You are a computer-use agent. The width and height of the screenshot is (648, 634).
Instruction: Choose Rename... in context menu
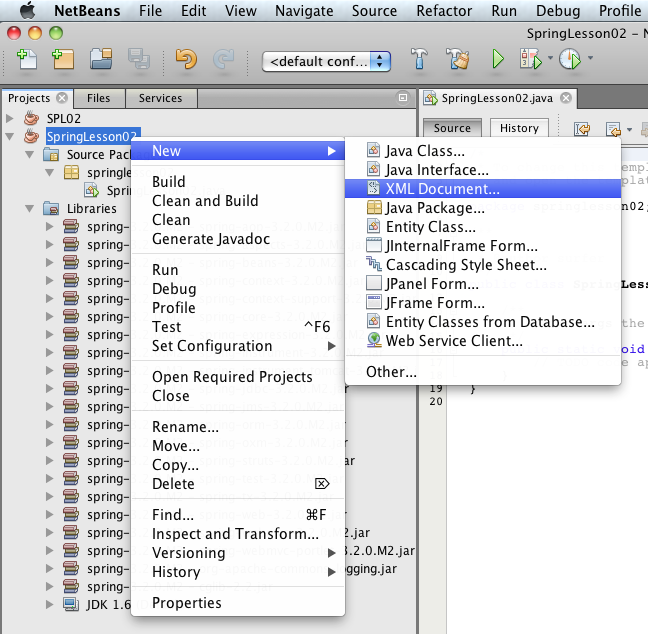pos(238,427)
